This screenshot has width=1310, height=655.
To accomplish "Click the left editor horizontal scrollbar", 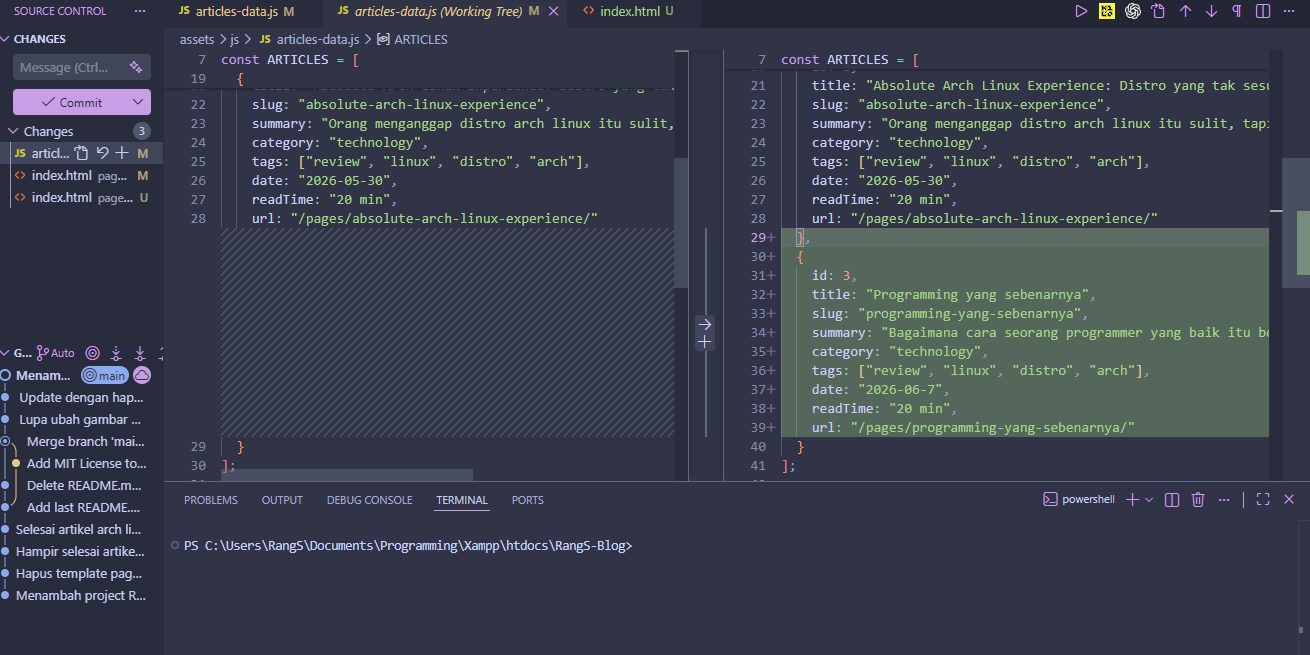I will pyautogui.click(x=347, y=475).
